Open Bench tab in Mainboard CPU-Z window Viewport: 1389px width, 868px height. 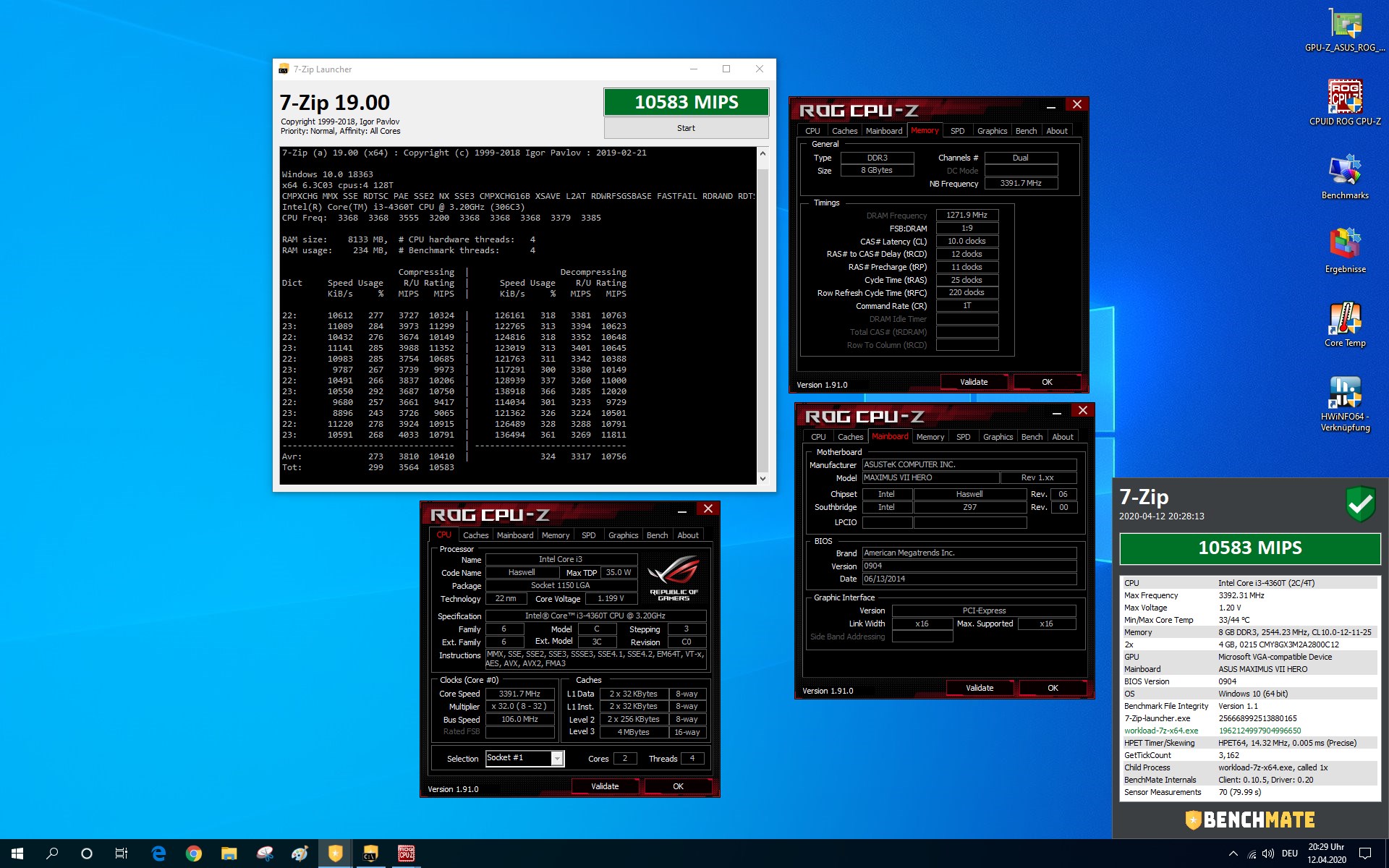[x=1032, y=437]
